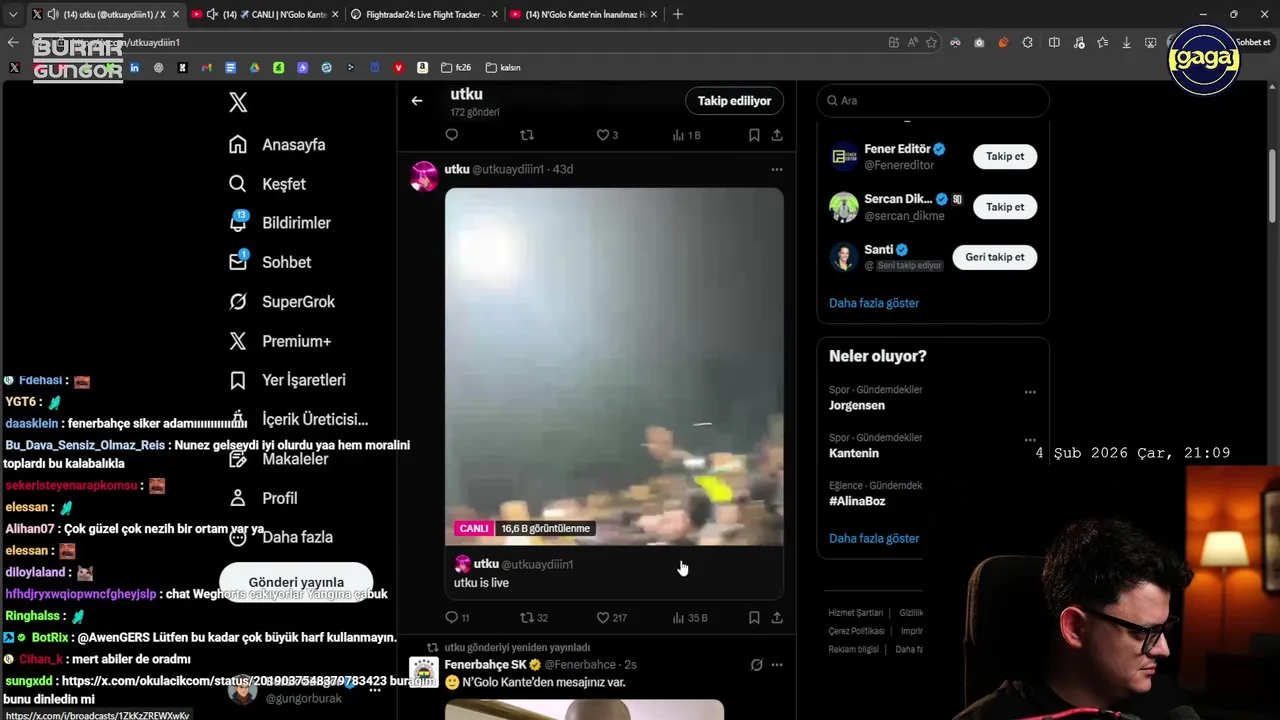Screen dimensions: 1280x720
Task: Click browser back arrow
Action: click(13, 42)
